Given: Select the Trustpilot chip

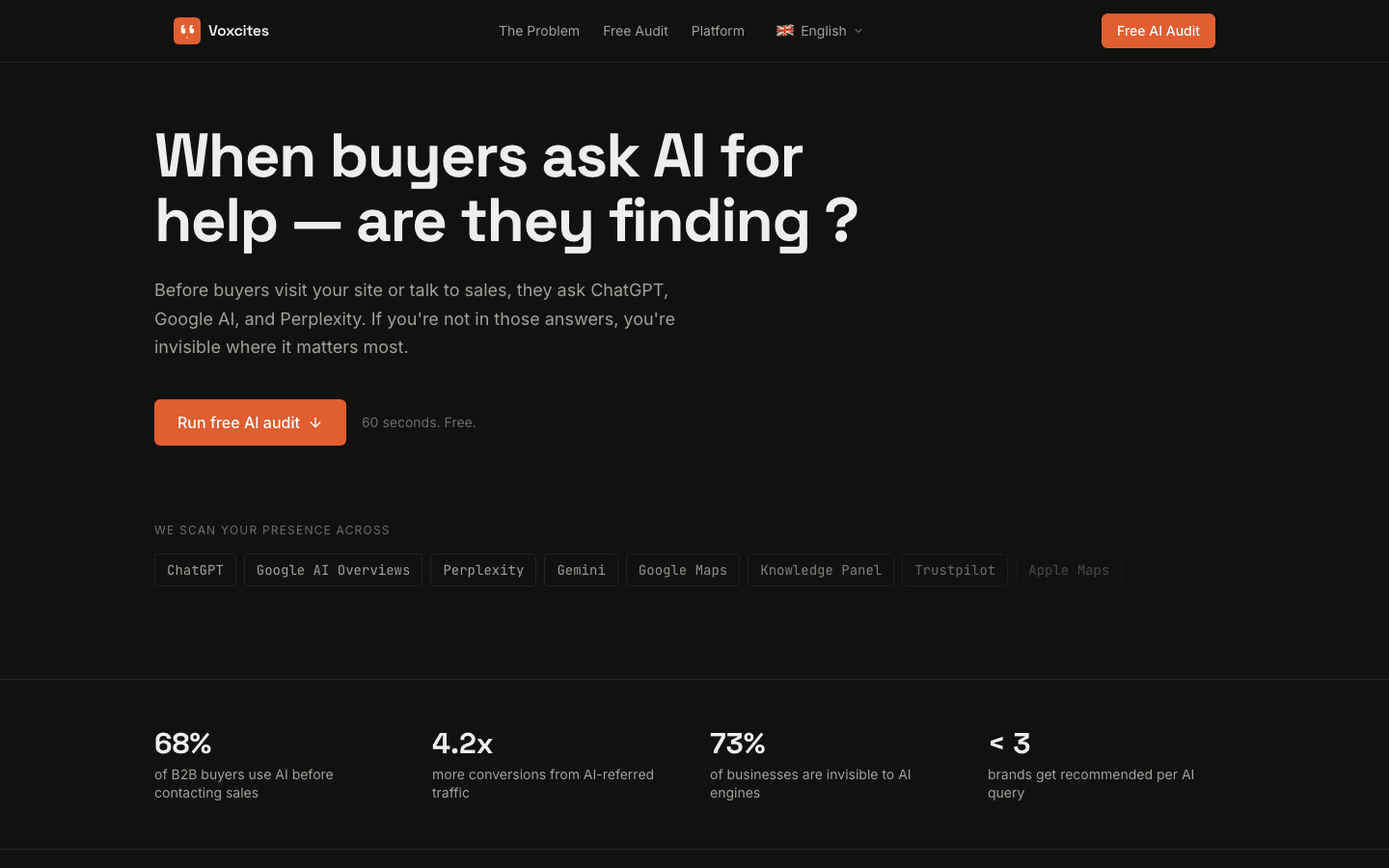Looking at the screenshot, I should click(x=955, y=570).
